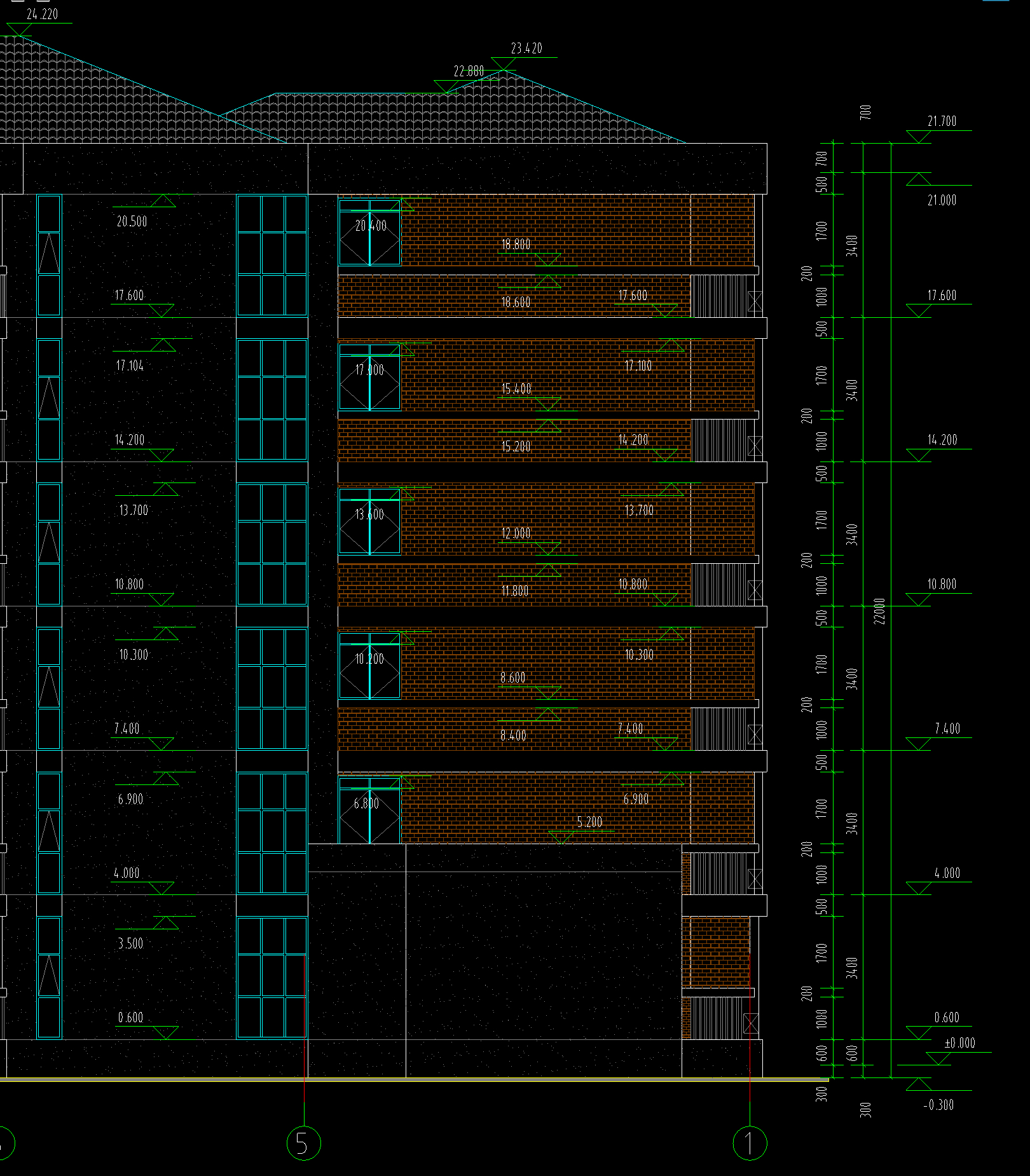Select the 24.220 roof elevation label

point(43,14)
